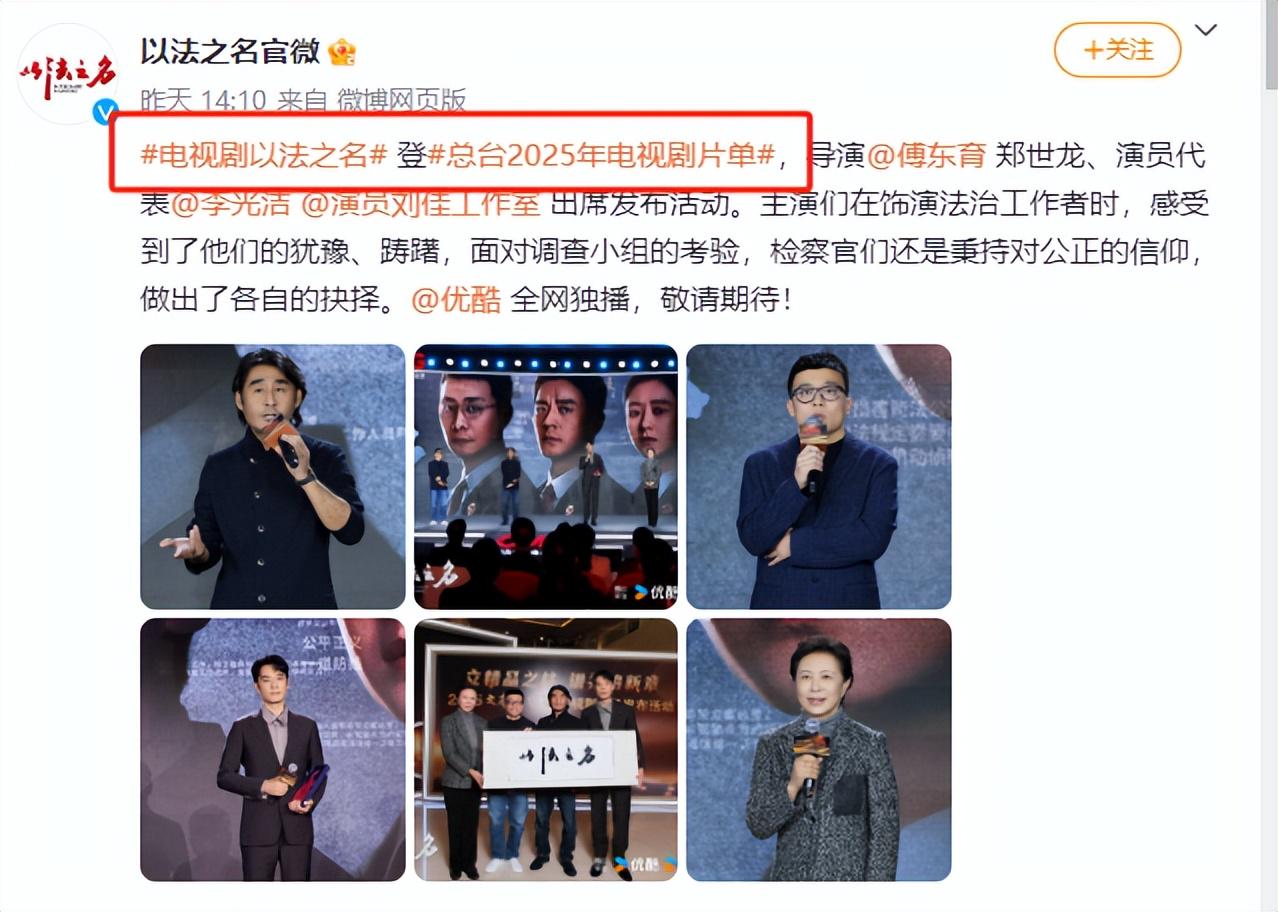The height and width of the screenshot is (912, 1278).
Task: Click the gold crown icon beside account name
Action: [x=343, y=51]
